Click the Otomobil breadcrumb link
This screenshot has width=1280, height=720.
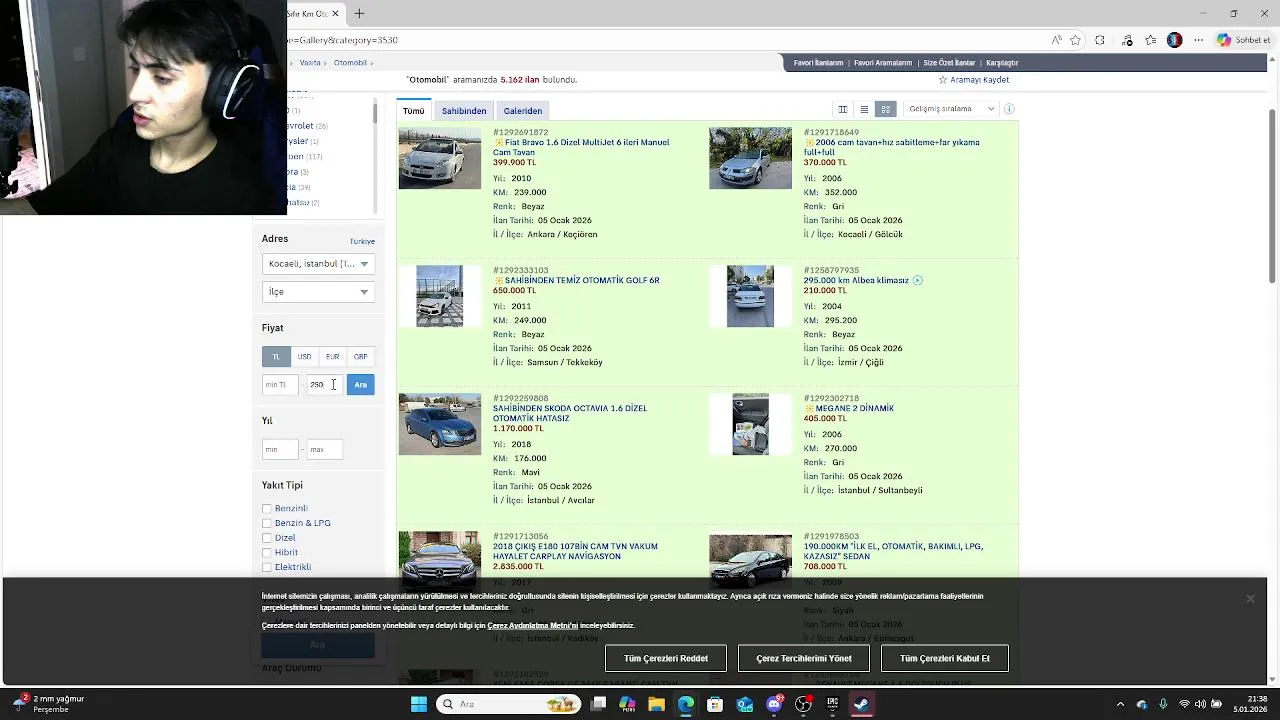click(x=350, y=63)
